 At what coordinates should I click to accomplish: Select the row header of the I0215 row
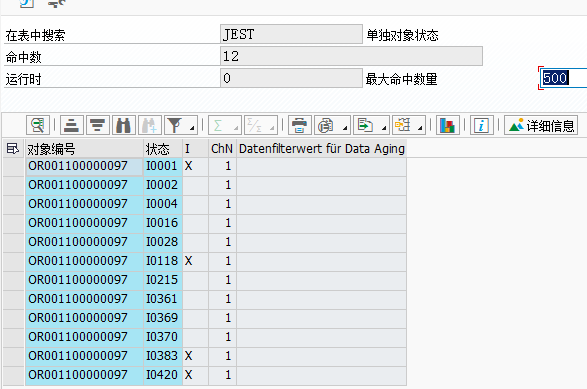coord(14,280)
